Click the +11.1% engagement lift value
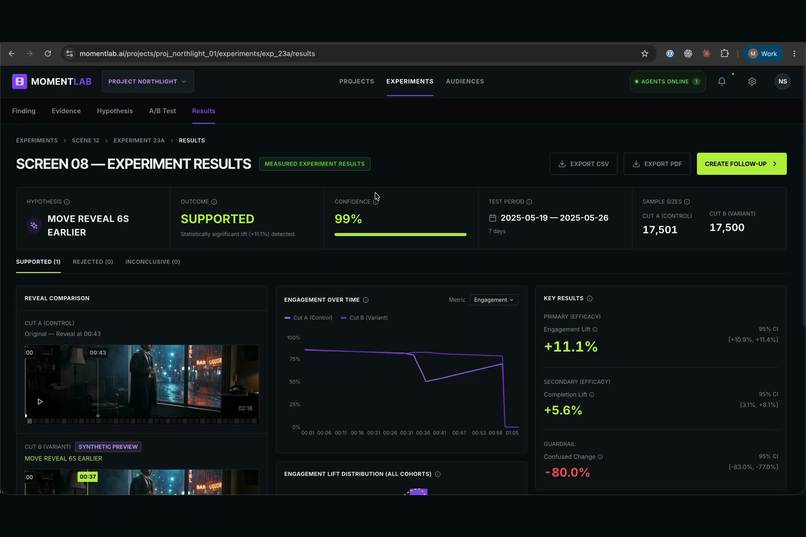 (571, 347)
